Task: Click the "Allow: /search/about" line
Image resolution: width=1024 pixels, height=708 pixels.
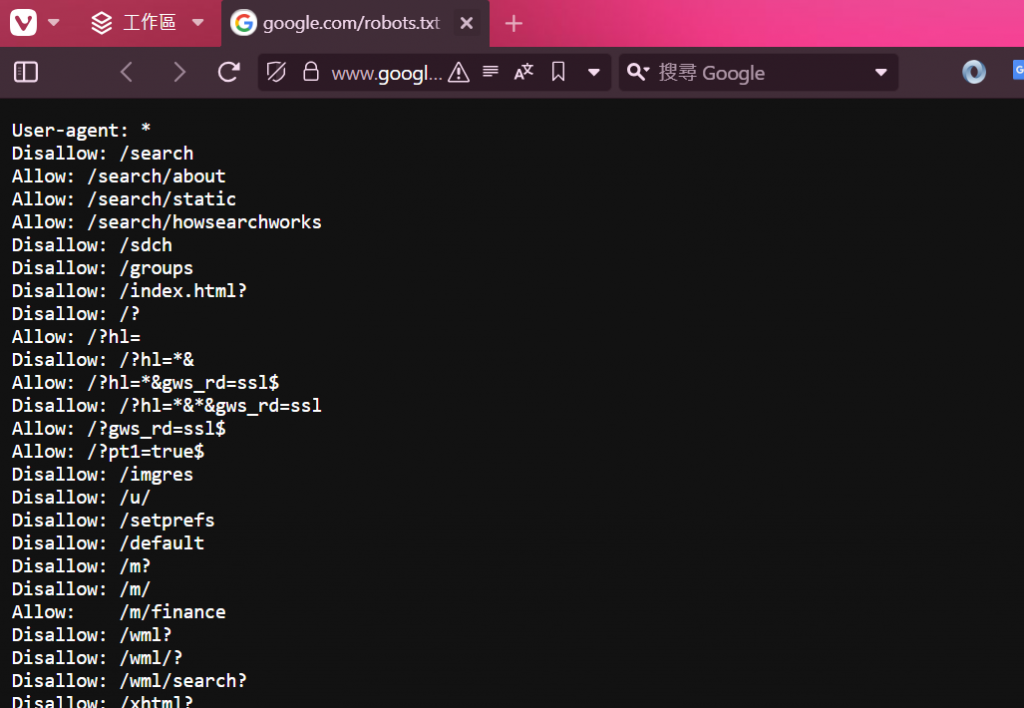Action: tap(118, 176)
